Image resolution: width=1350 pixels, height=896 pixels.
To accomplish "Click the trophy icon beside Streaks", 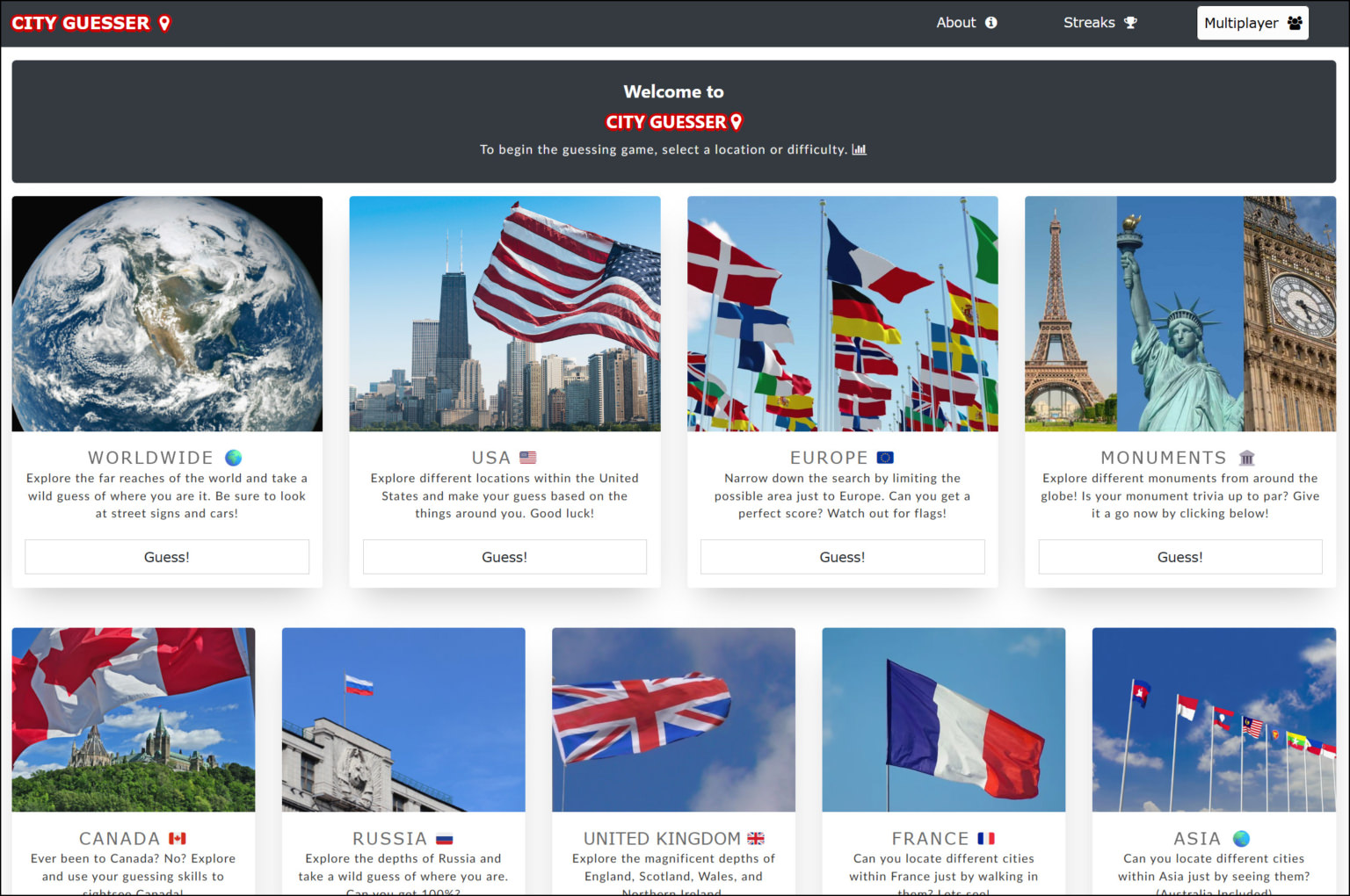I will coord(1131,22).
